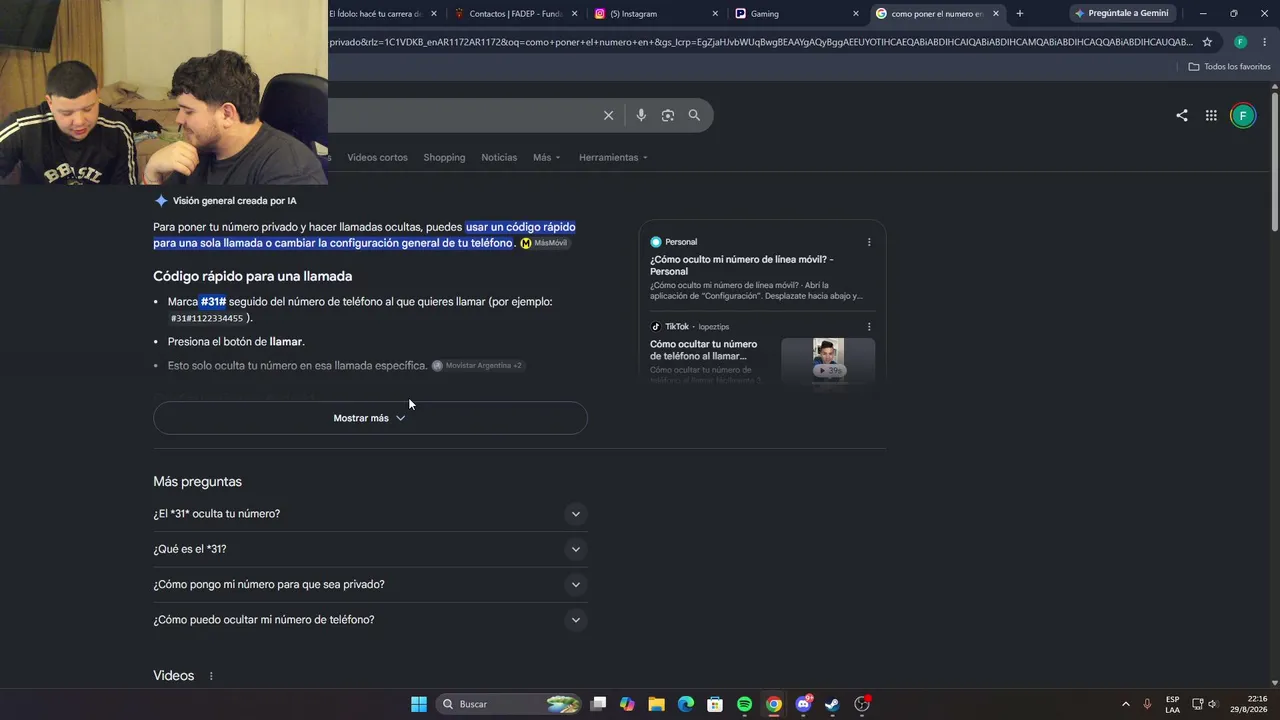The width and height of the screenshot is (1280, 720).
Task: Expand '¿El *31* oculta tu número?' question
Action: (370, 514)
